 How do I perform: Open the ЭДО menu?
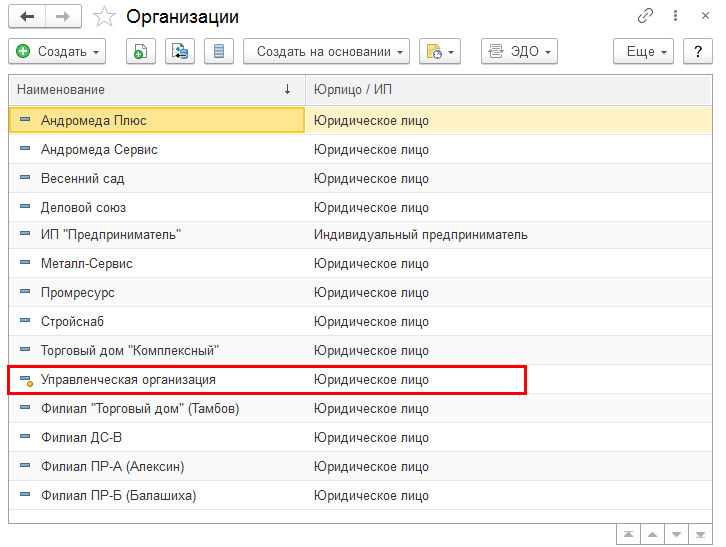(519, 51)
